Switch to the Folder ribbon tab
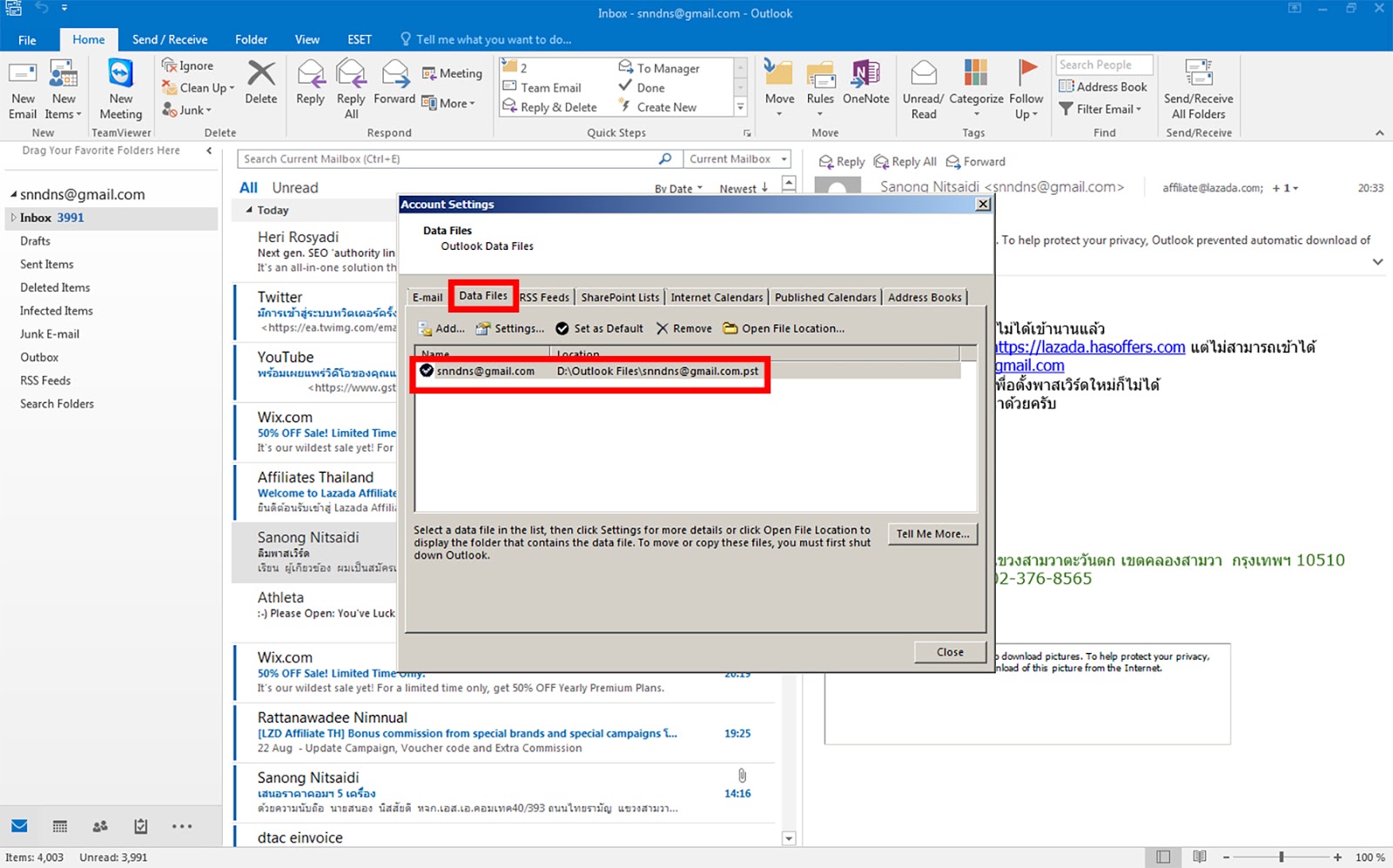 [x=251, y=40]
